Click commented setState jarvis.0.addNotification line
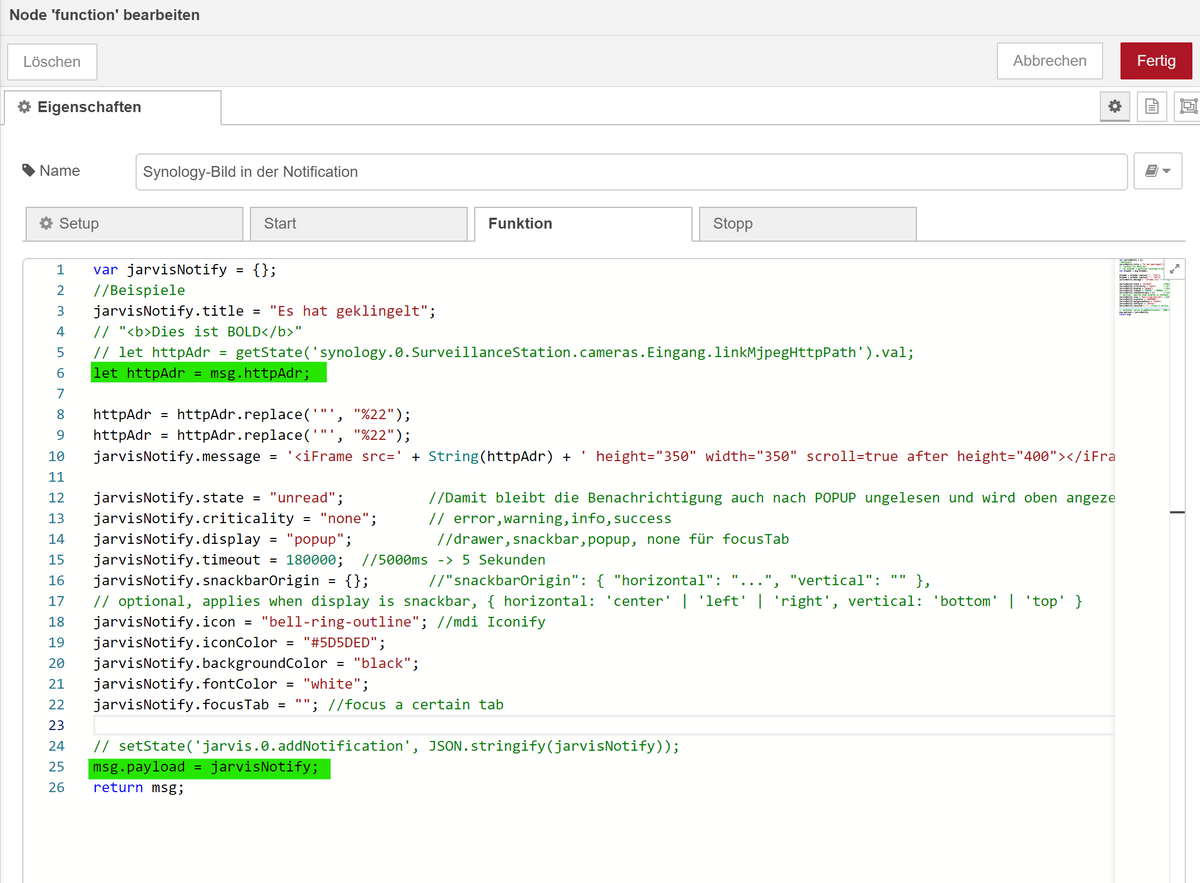 [386, 746]
